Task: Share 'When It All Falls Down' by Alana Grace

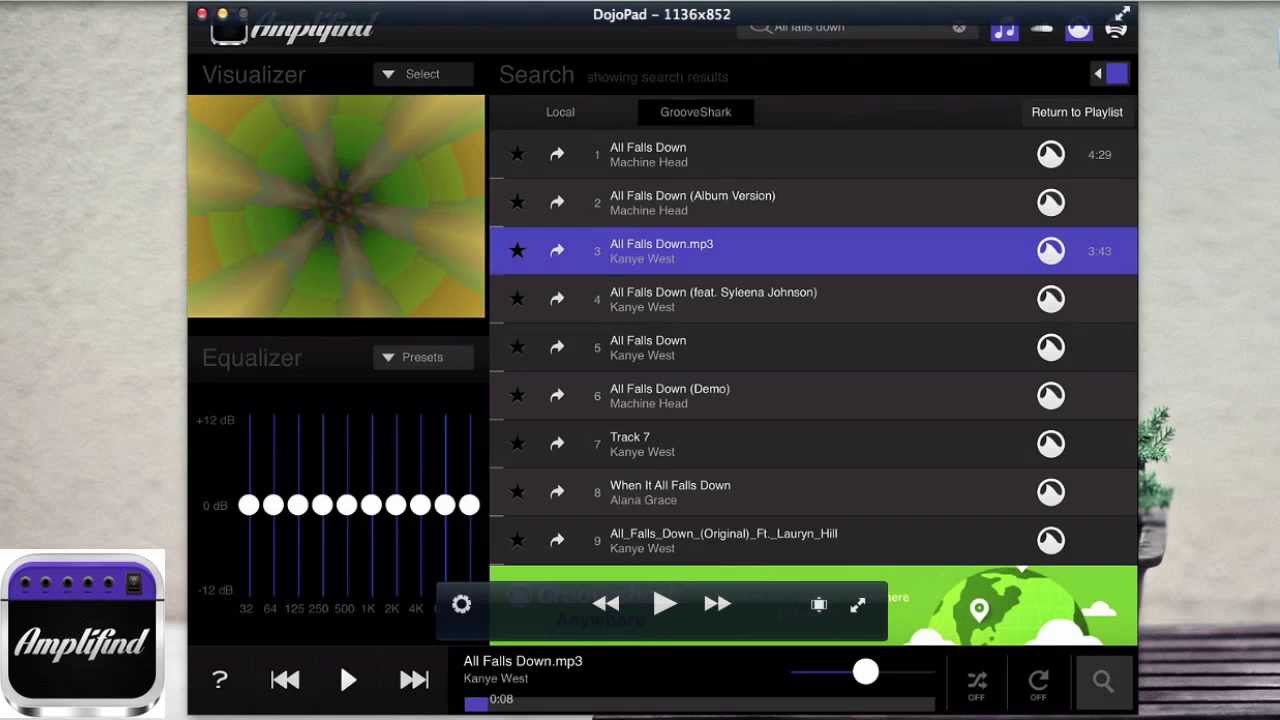Action: [x=557, y=492]
